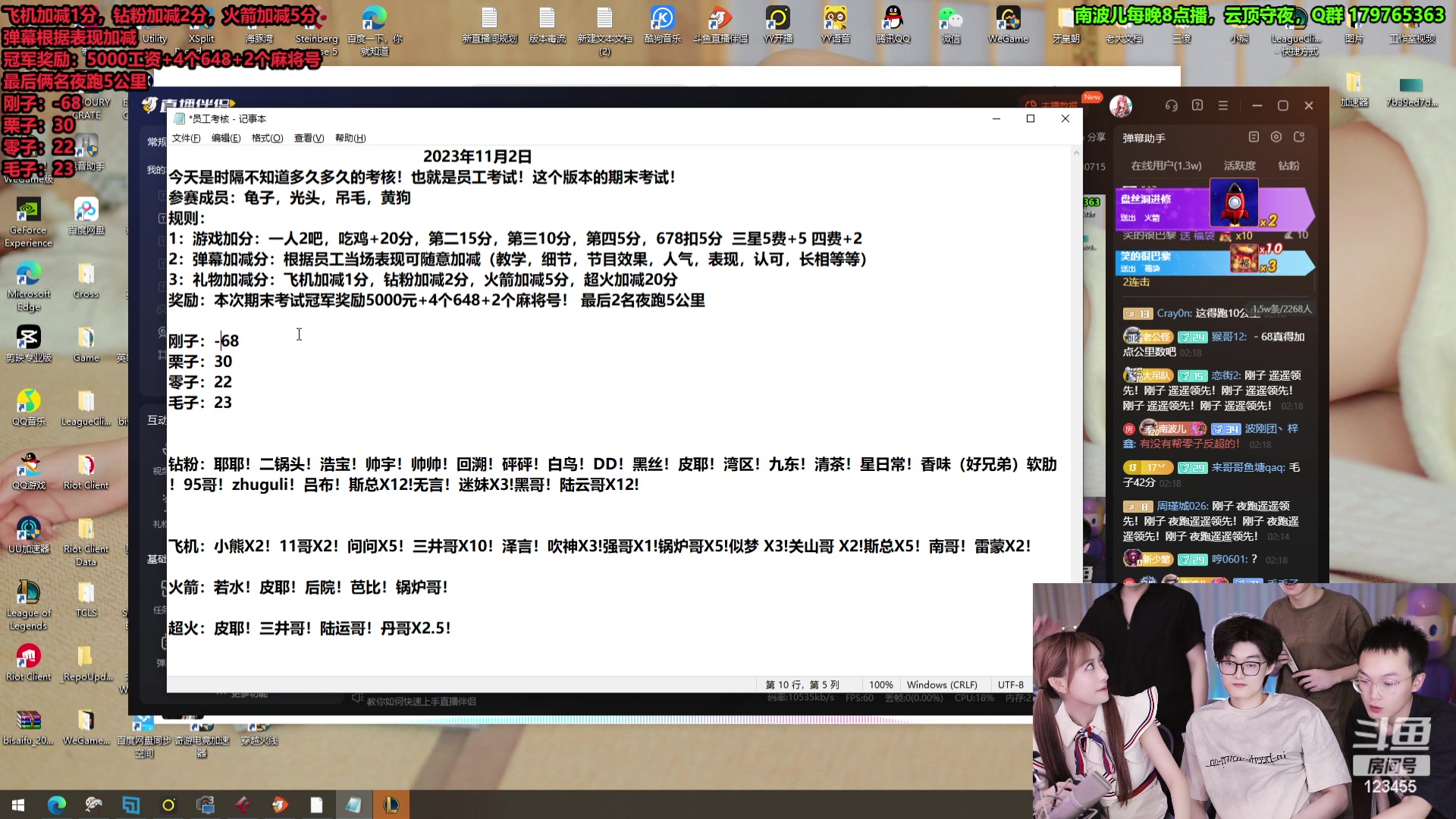Open 版本毒流 text file on desktop
Viewport: 1456px width, 819px height.
click(547, 24)
